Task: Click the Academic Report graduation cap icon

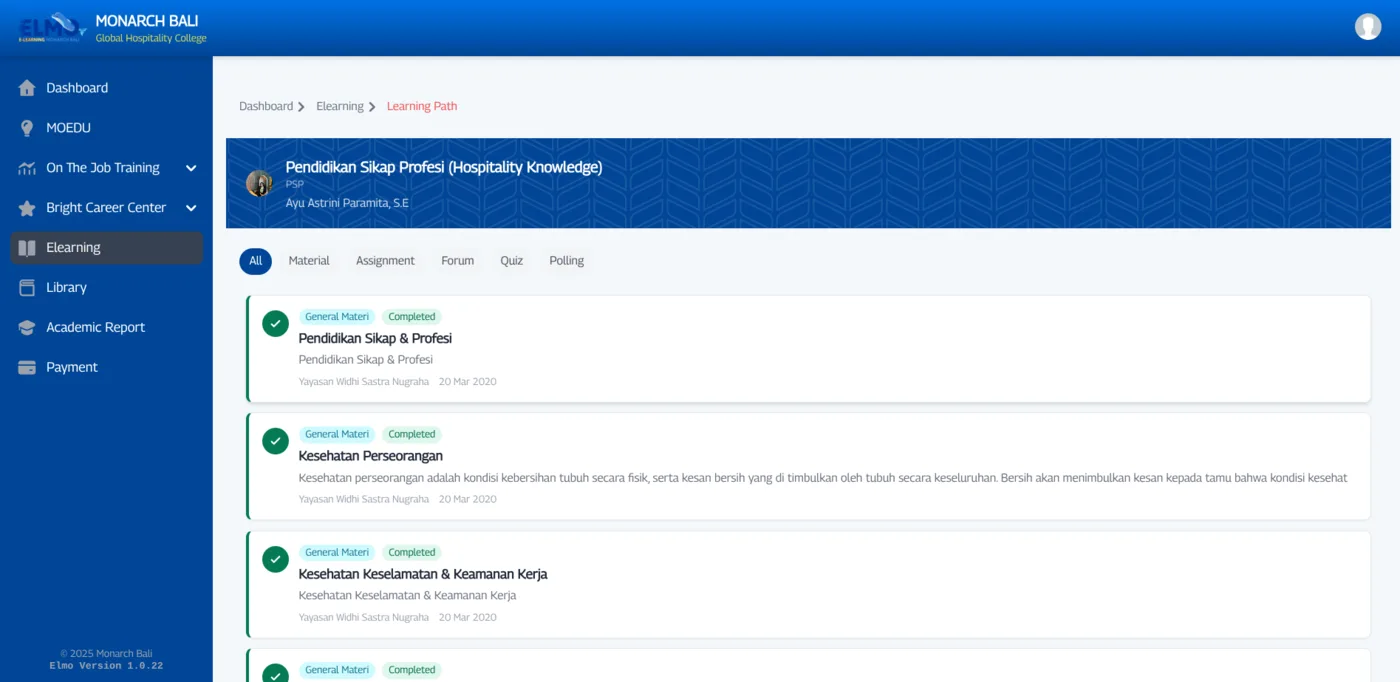Action: click(x=27, y=328)
